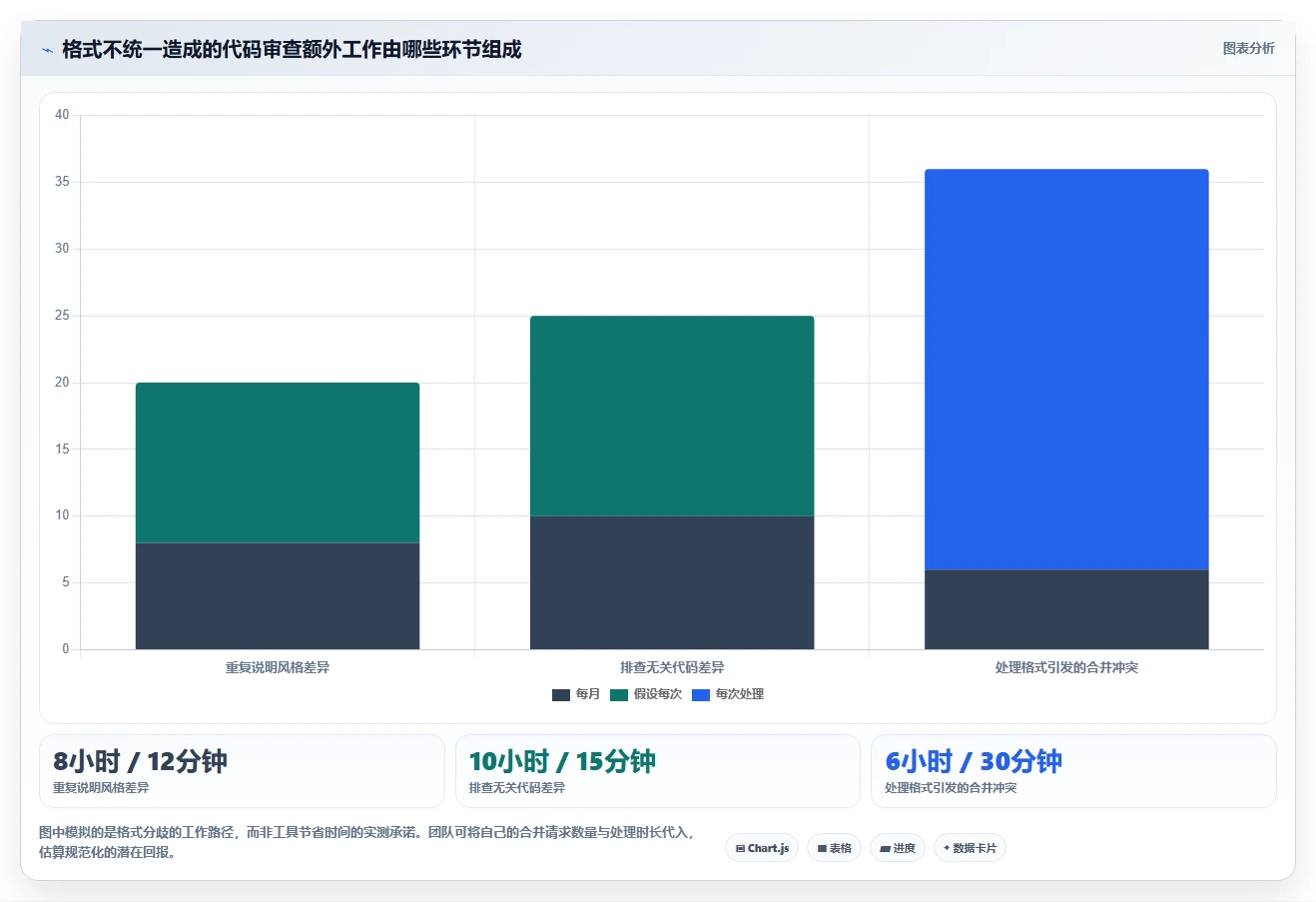Toggle the 每月 legend swatch
Screen dimensions: 1316x902
pyautogui.click(x=561, y=694)
